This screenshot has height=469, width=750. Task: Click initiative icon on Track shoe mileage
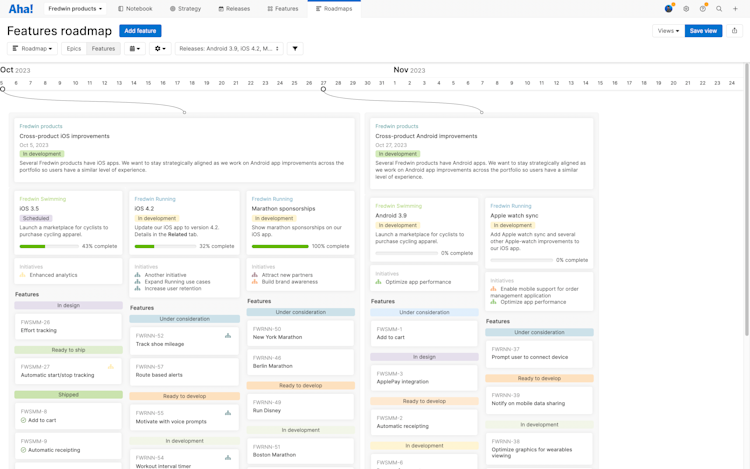[x=228, y=336]
